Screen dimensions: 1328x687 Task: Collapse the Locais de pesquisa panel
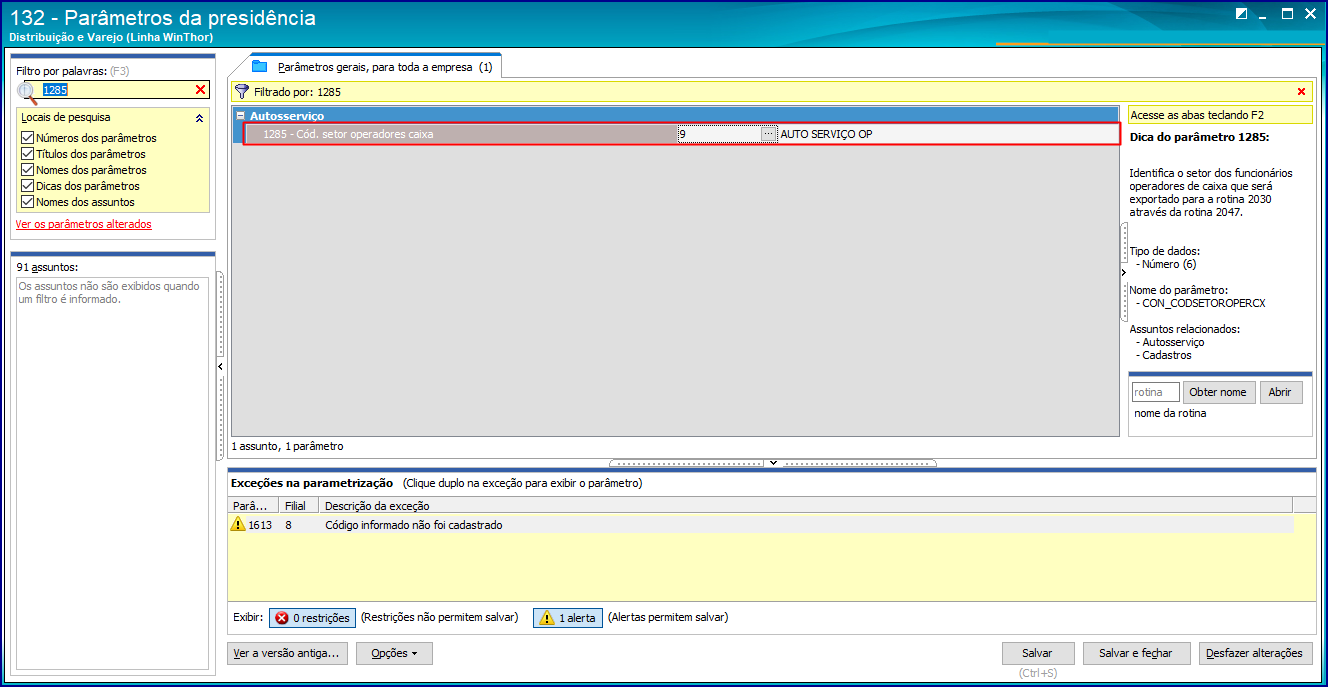click(x=199, y=118)
